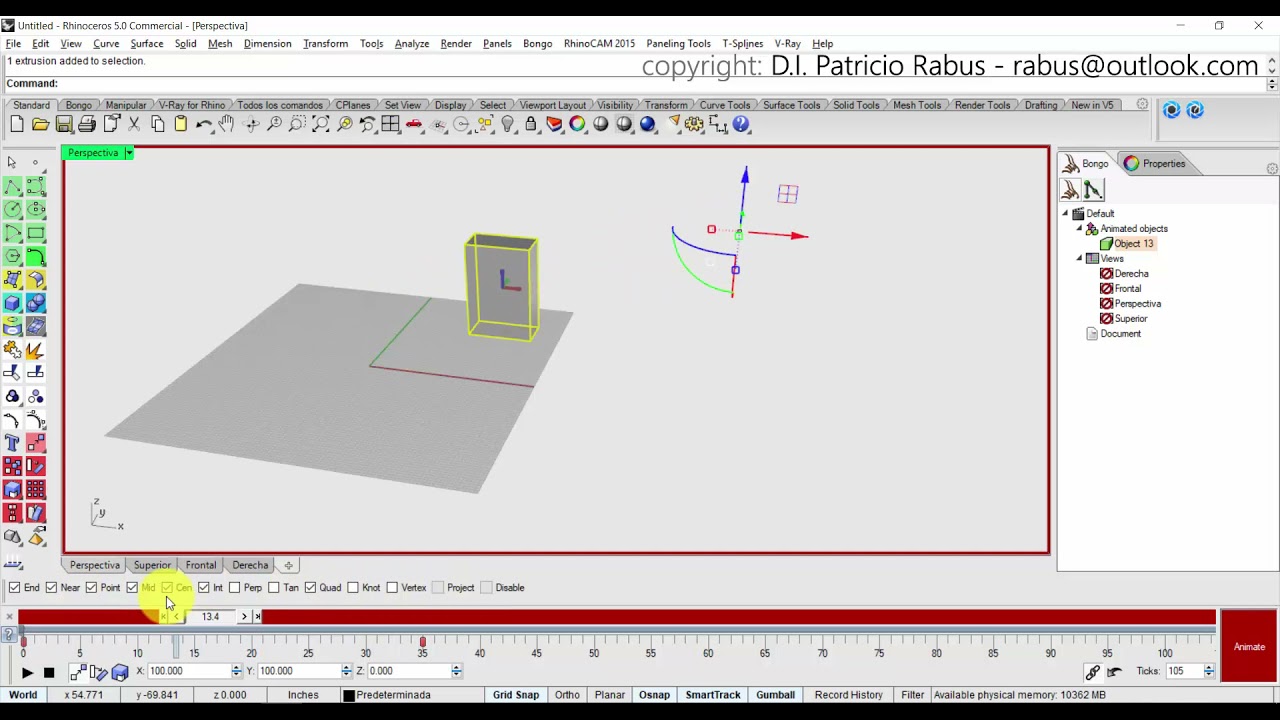Switch to the Curve Tools toolbar tab
This screenshot has width=1280, height=720.
[724, 105]
